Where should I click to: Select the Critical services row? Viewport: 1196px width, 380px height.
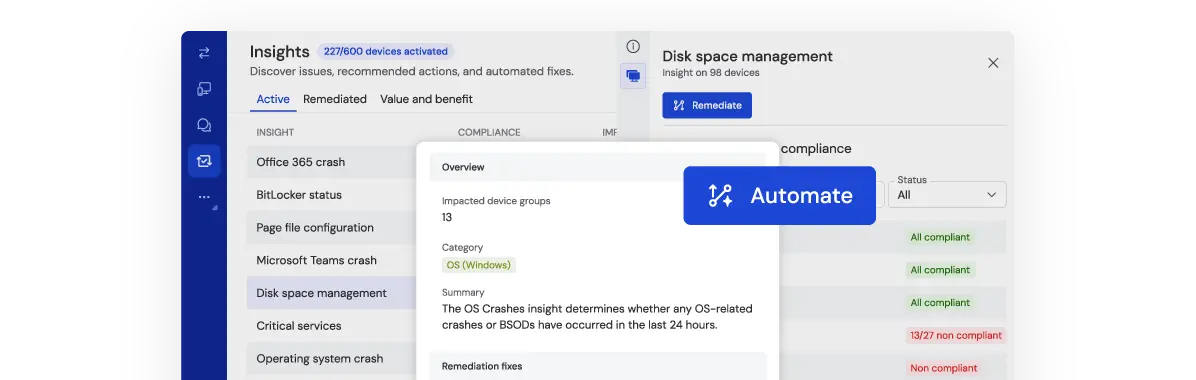point(332,326)
